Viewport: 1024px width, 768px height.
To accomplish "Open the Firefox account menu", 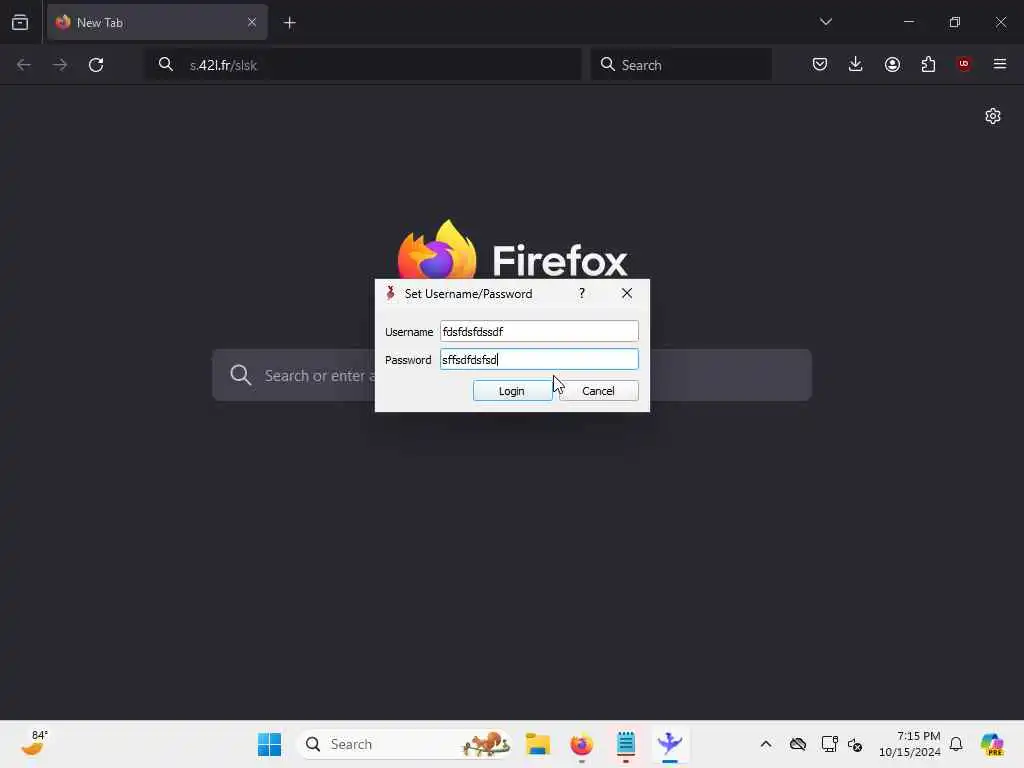I will [x=892, y=64].
